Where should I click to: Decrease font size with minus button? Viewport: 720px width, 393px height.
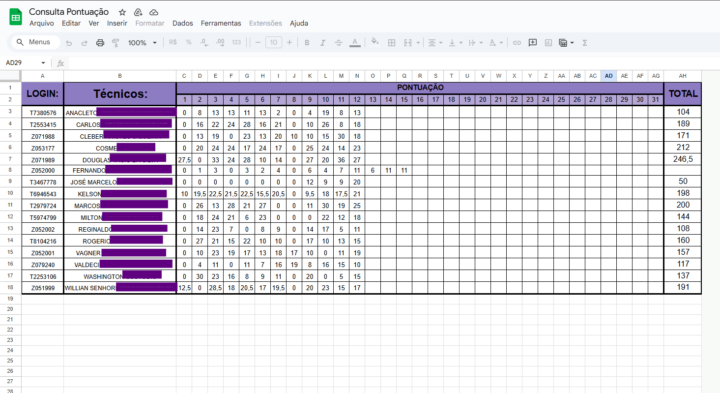(x=258, y=42)
